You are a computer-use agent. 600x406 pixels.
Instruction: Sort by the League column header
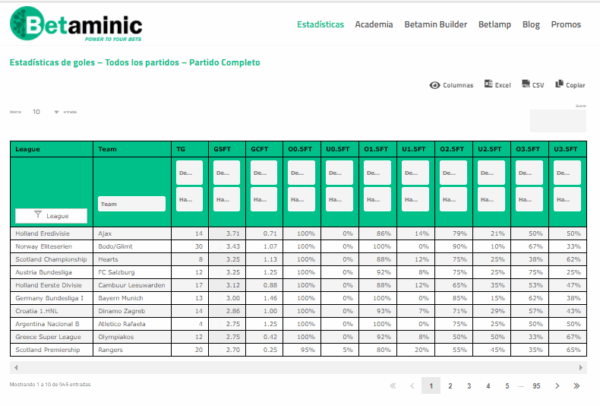pos(51,149)
